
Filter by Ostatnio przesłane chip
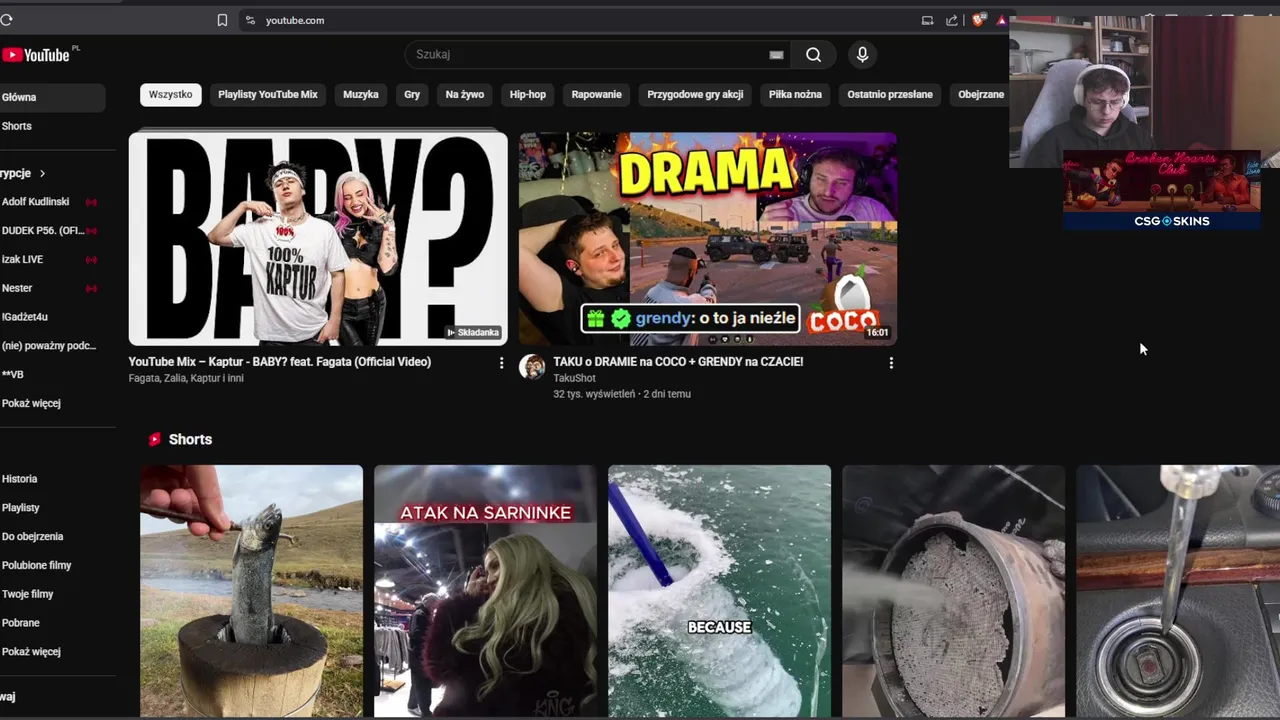(890, 94)
